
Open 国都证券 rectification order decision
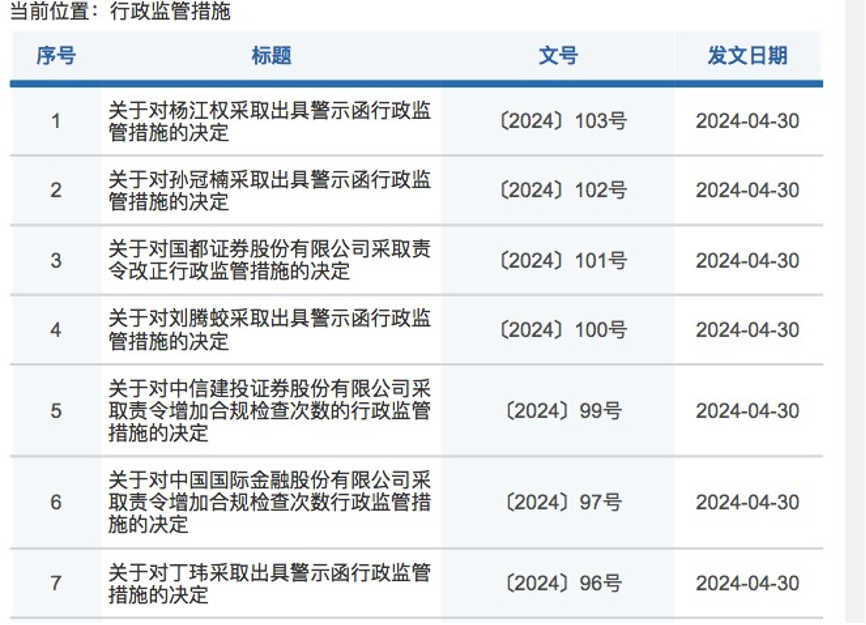pyautogui.click(x=270, y=260)
